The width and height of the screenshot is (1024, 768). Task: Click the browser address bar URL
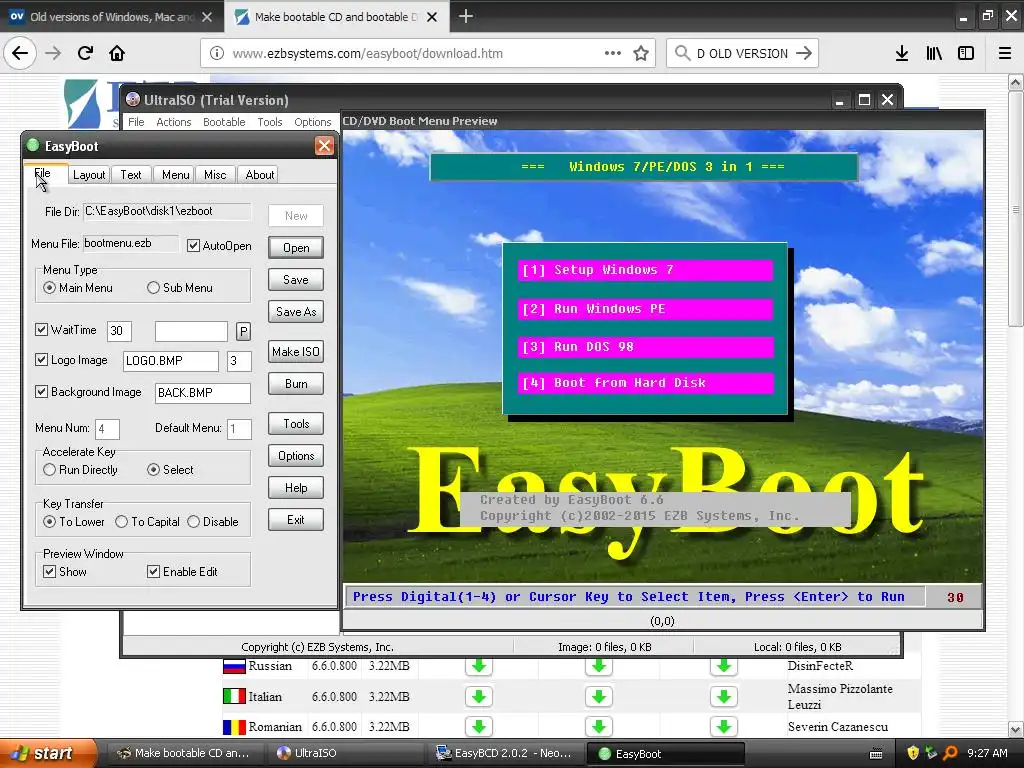point(368,54)
